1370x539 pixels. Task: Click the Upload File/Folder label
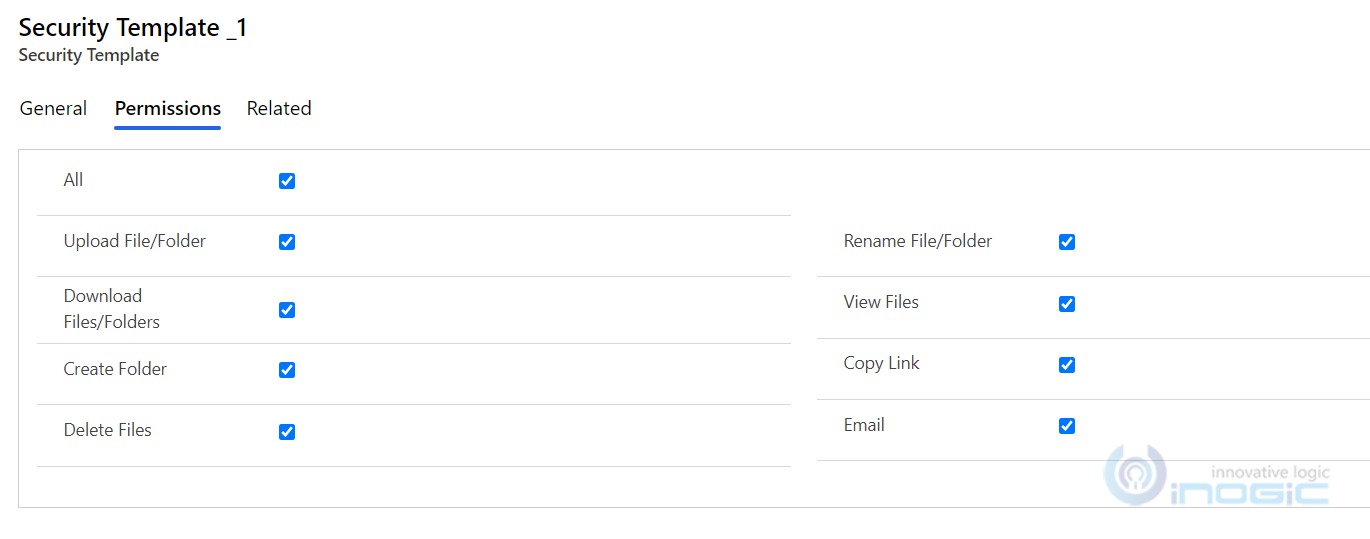point(135,241)
